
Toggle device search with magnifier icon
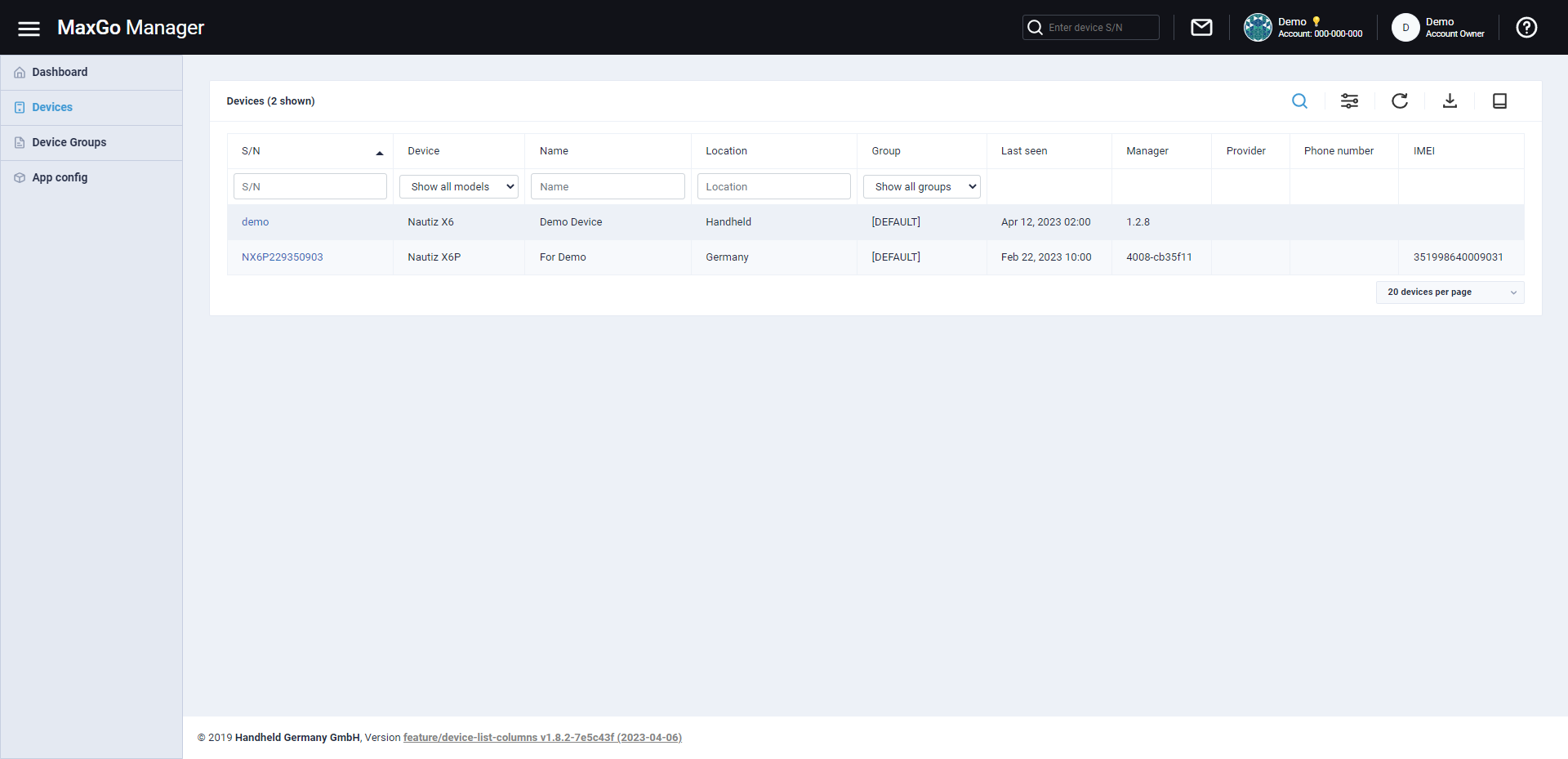pyautogui.click(x=1299, y=101)
